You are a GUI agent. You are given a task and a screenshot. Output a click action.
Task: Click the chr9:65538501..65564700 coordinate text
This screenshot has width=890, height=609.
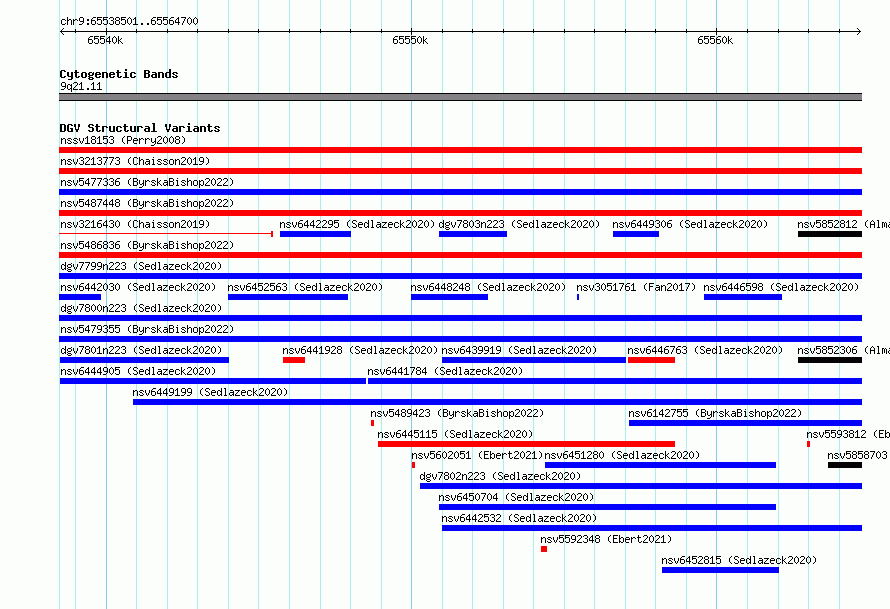[x=129, y=21]
